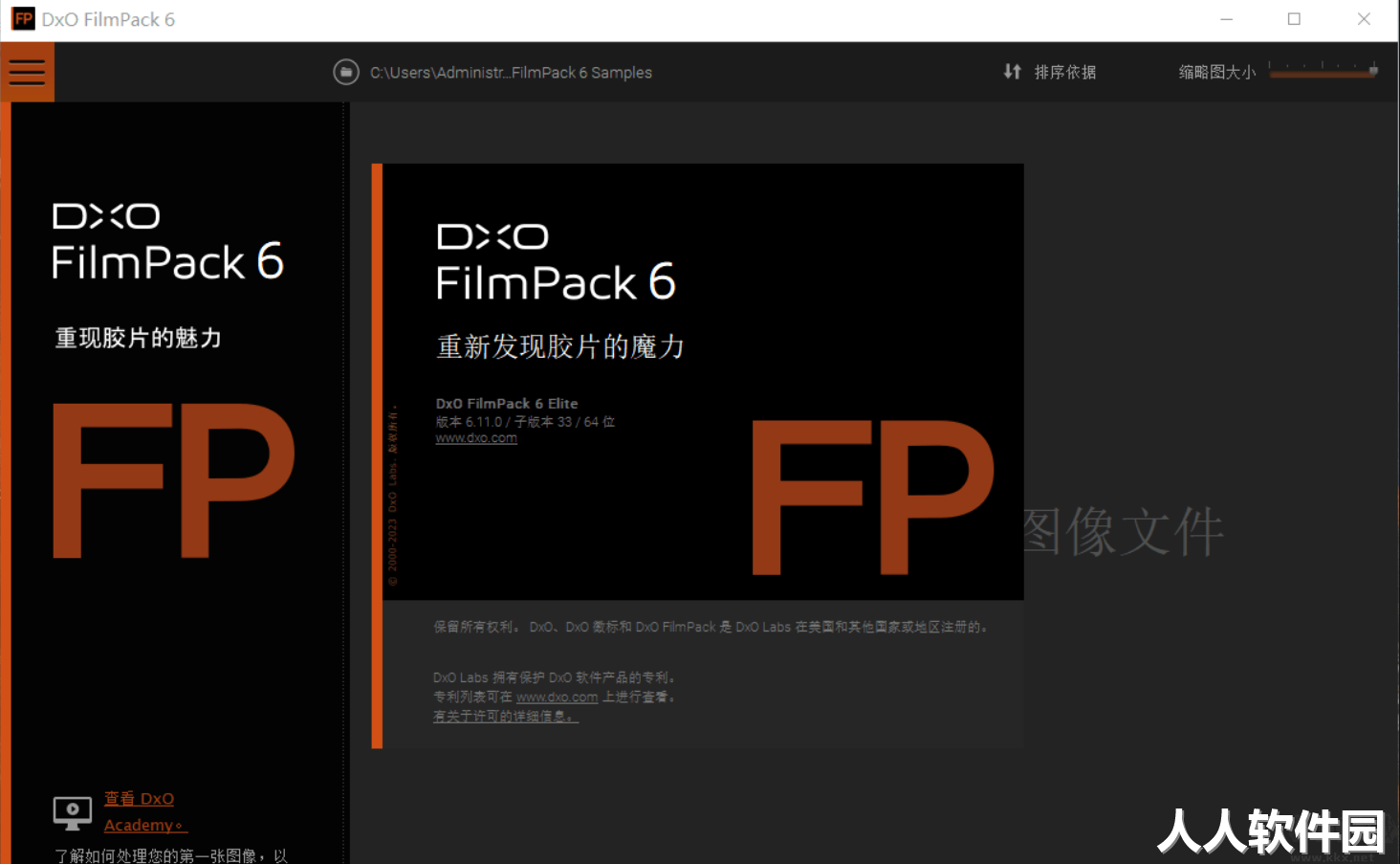
Task: Click the sort arrows icon
Action: [1012, 72]
